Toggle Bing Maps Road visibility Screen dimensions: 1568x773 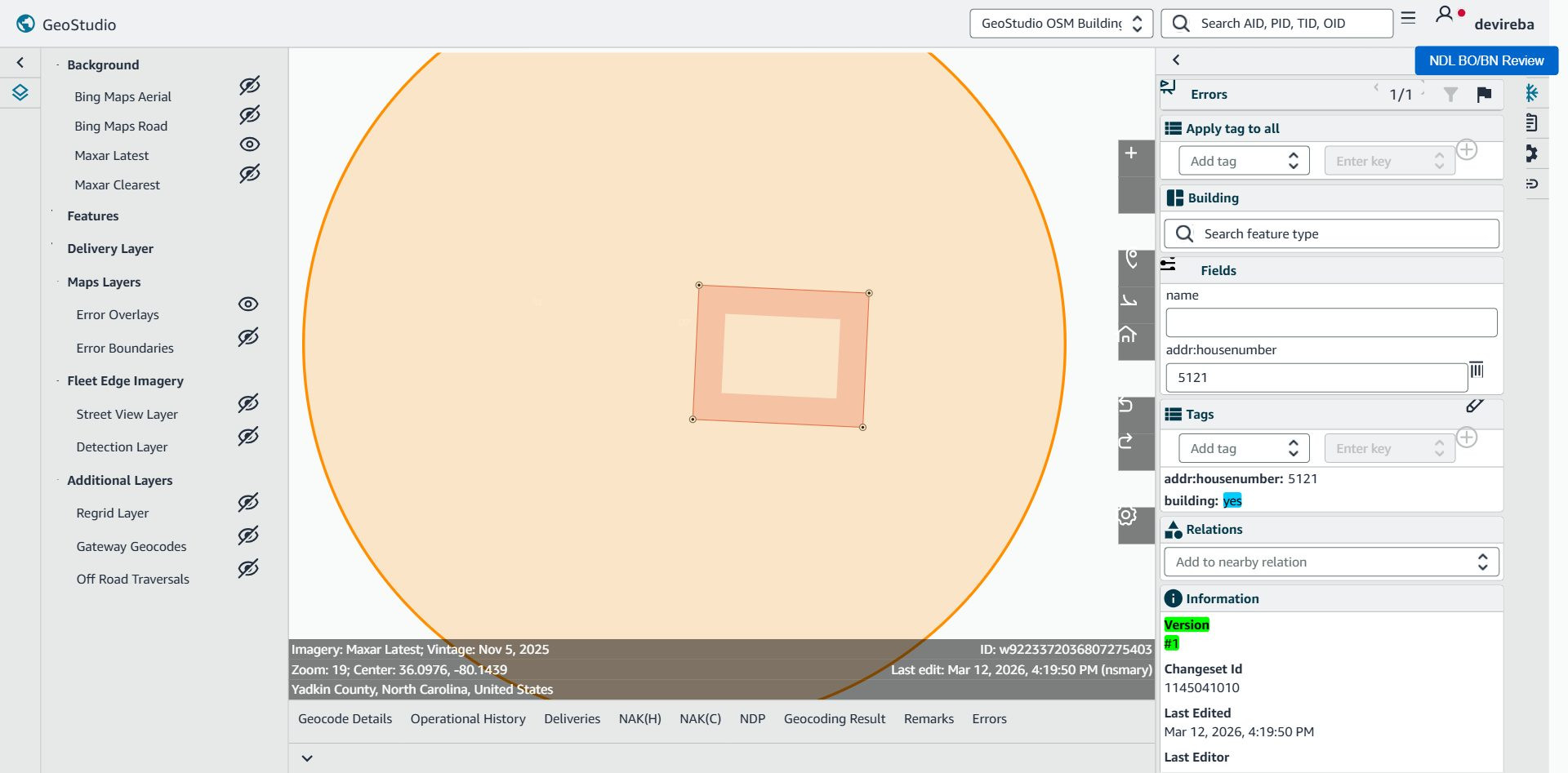coord(250,114)
